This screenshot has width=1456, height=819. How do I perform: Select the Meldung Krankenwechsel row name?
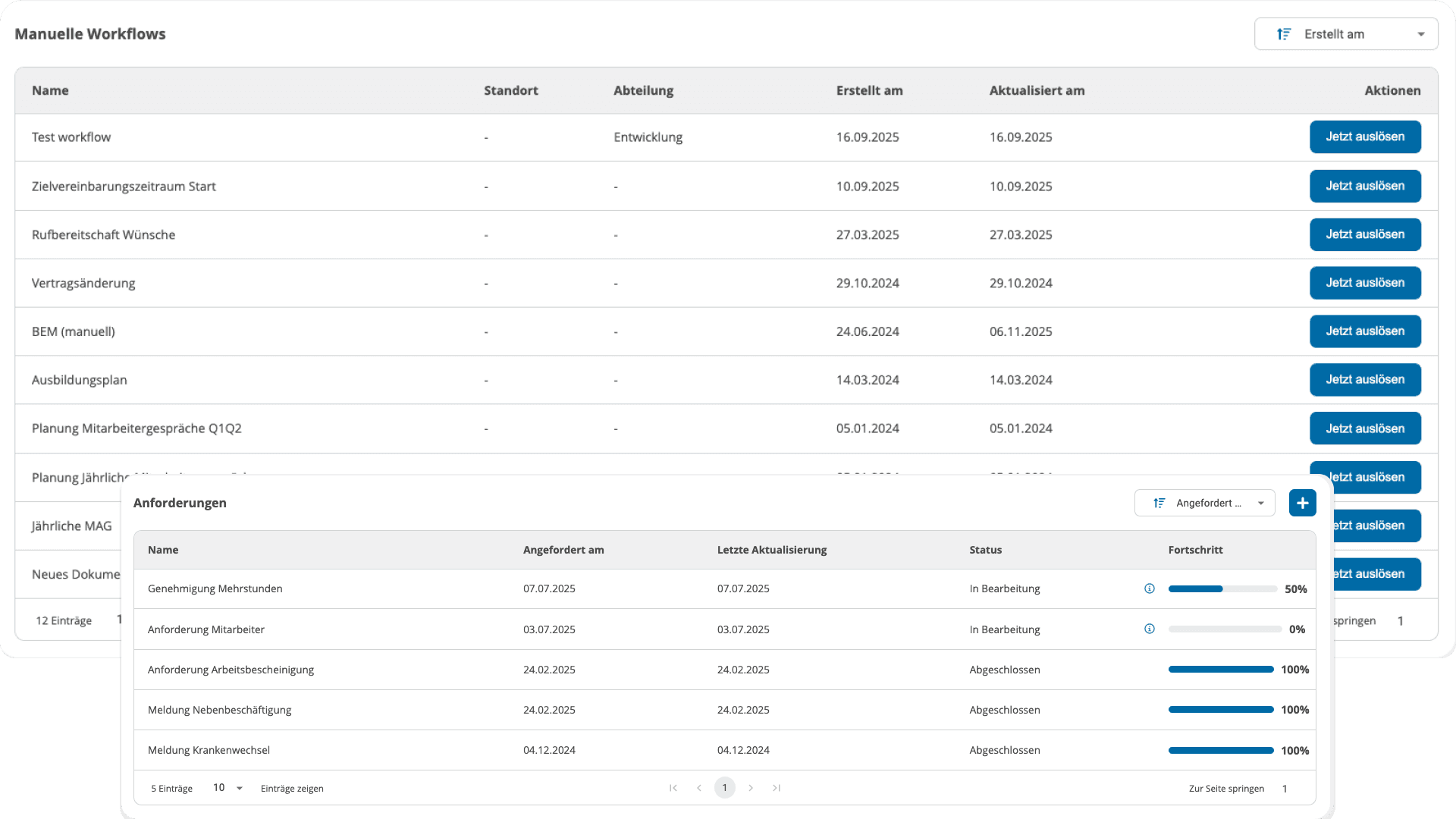click(x=209, y=750)
